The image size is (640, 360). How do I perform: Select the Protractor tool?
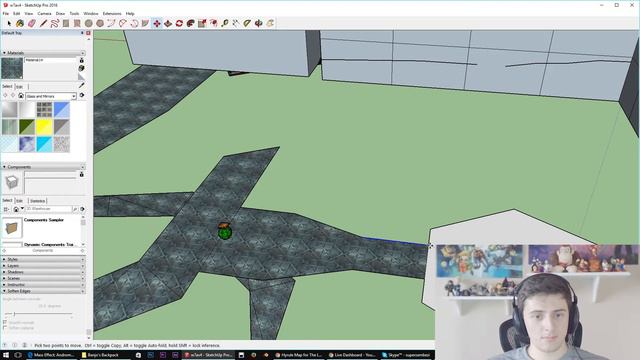click(247, 24)
